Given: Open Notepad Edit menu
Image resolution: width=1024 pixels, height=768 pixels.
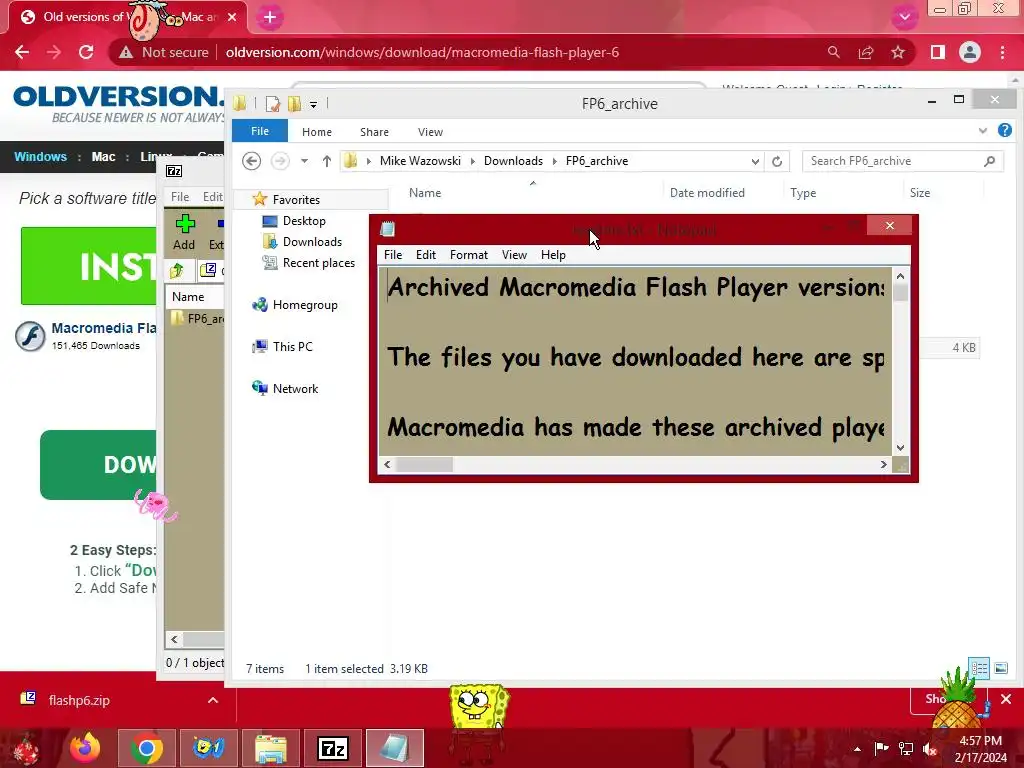Looking at the screenshot, I should tap(426, 255).
